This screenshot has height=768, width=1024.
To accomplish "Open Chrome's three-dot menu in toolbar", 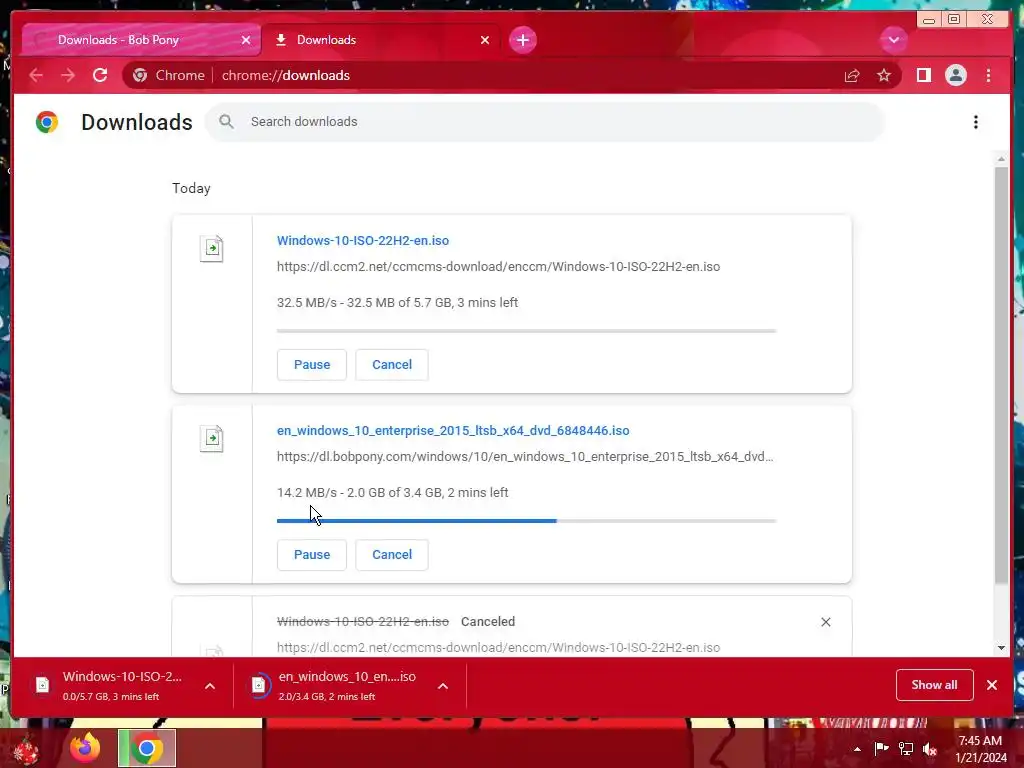I will point(988,75).
